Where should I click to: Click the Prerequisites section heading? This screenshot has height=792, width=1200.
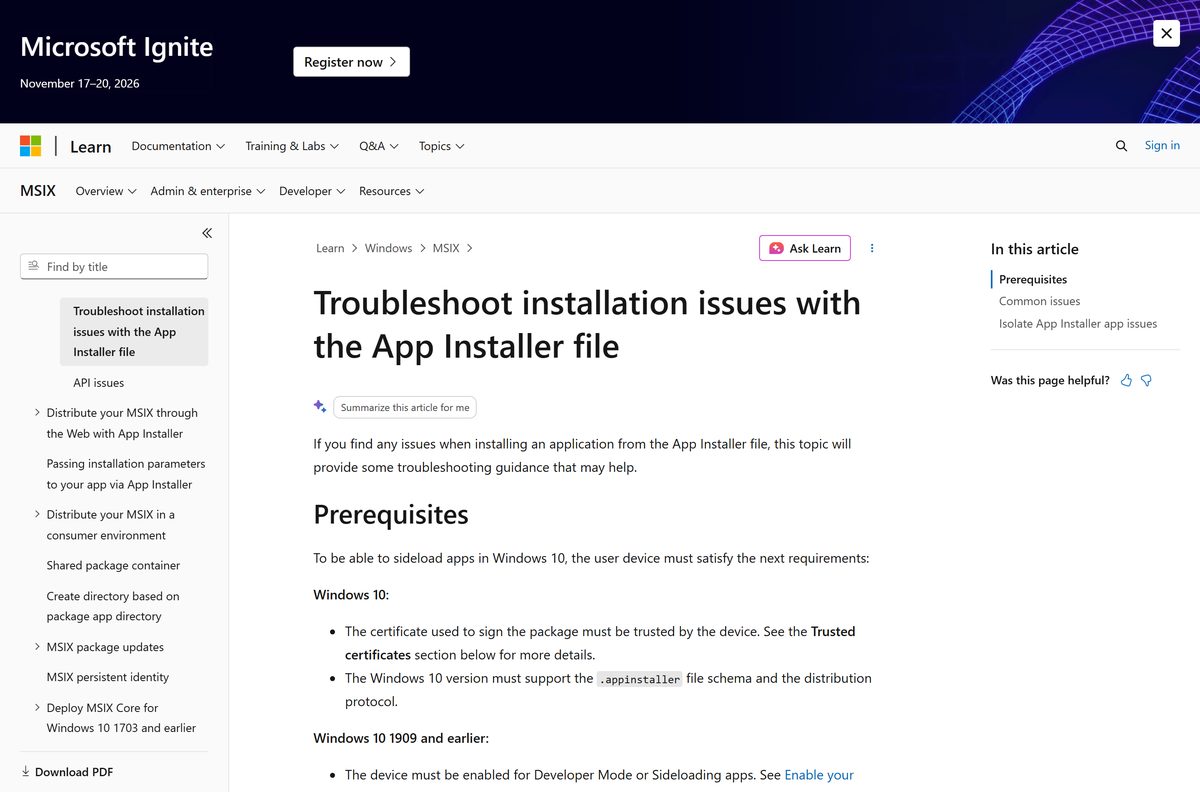[x=391, y=515]
